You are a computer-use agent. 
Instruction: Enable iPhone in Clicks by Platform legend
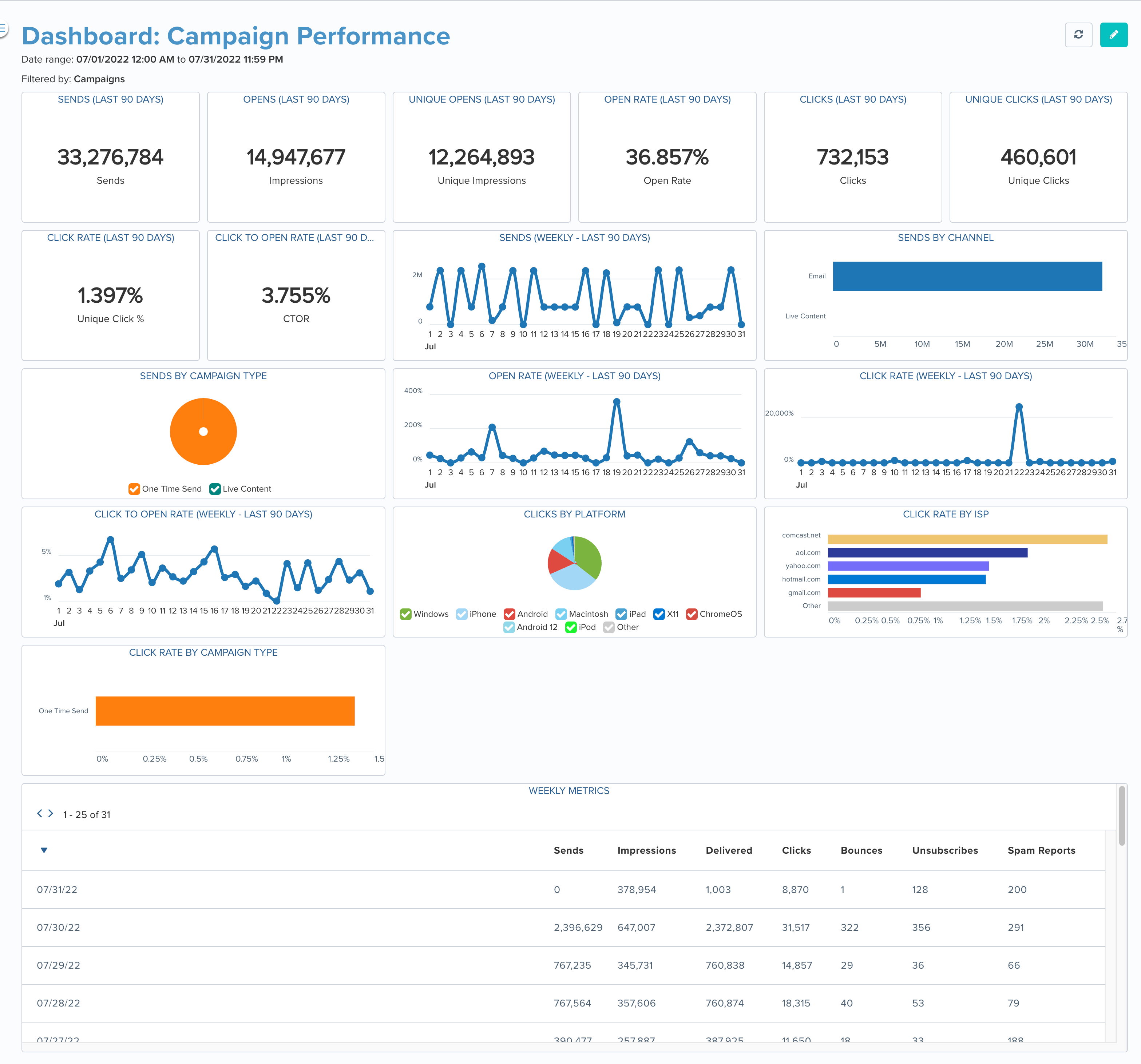coord(462,614)
